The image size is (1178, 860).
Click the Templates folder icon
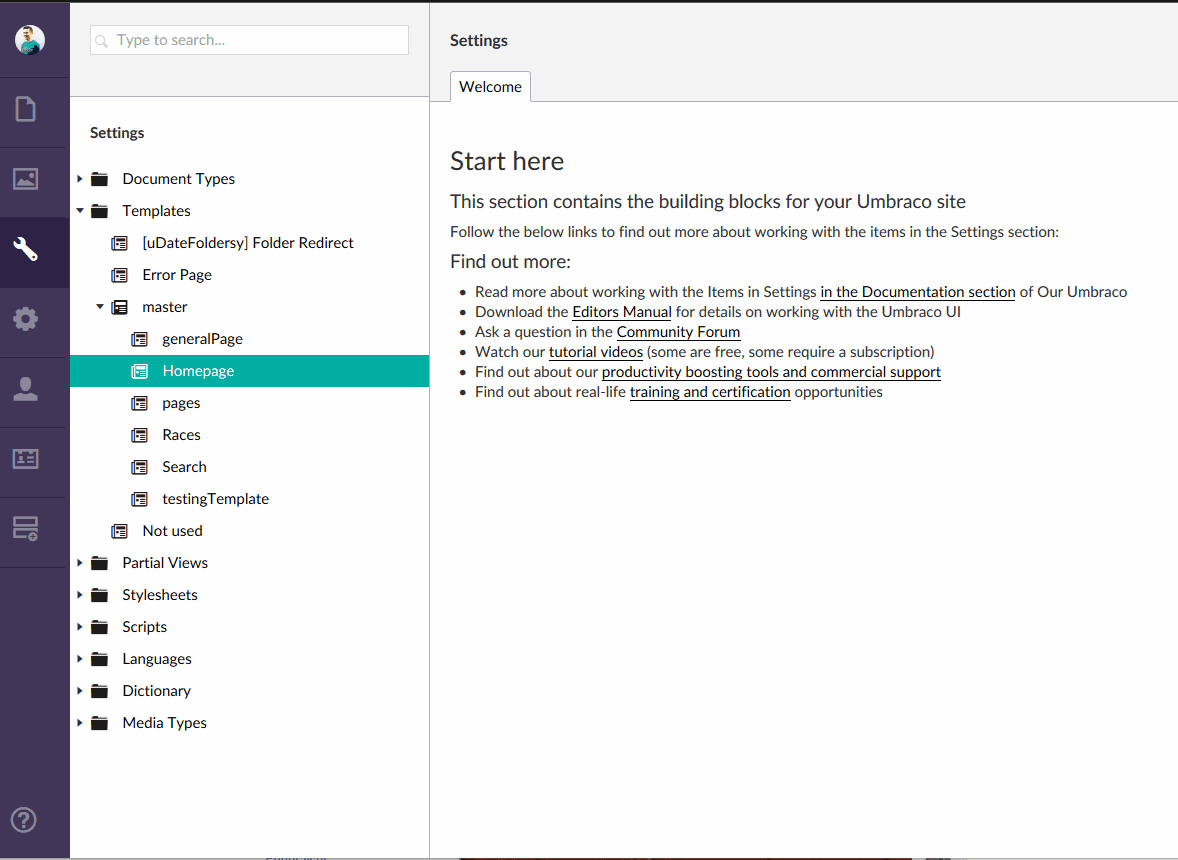coord(99,211)
